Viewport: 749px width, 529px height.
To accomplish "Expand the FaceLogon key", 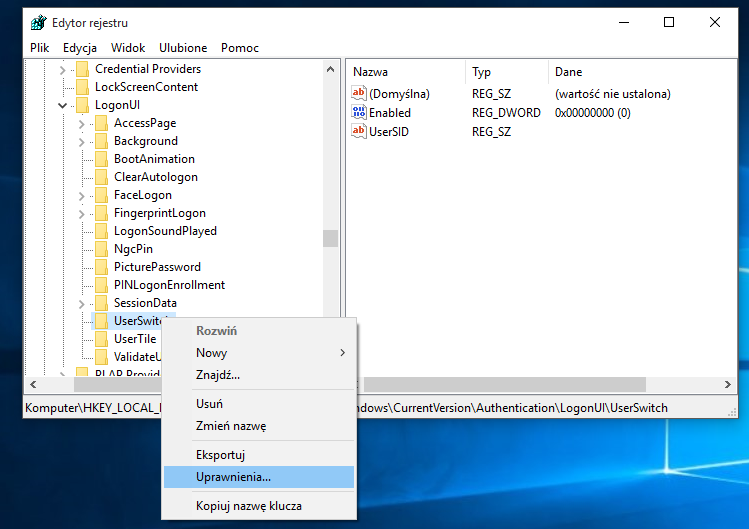I will [x=82, y=196].
